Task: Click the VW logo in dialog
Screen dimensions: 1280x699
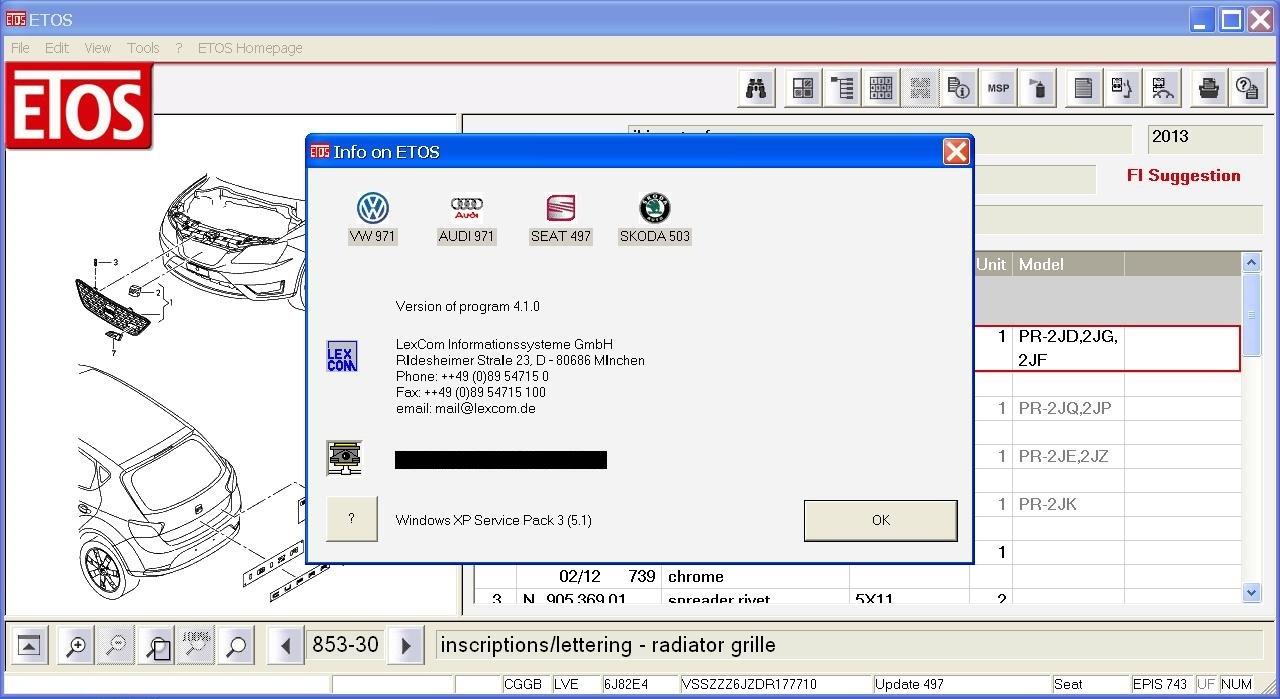Action: pos(373,209)
